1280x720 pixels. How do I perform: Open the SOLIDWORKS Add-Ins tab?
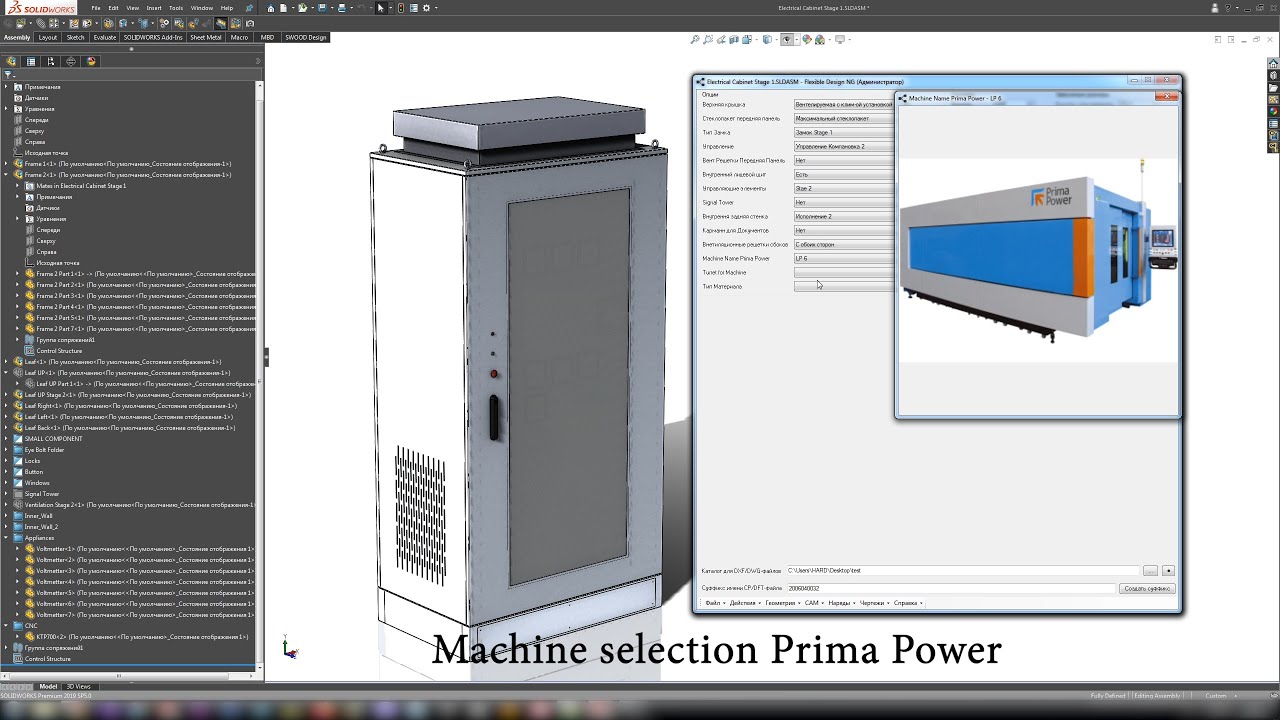(153, 38)
